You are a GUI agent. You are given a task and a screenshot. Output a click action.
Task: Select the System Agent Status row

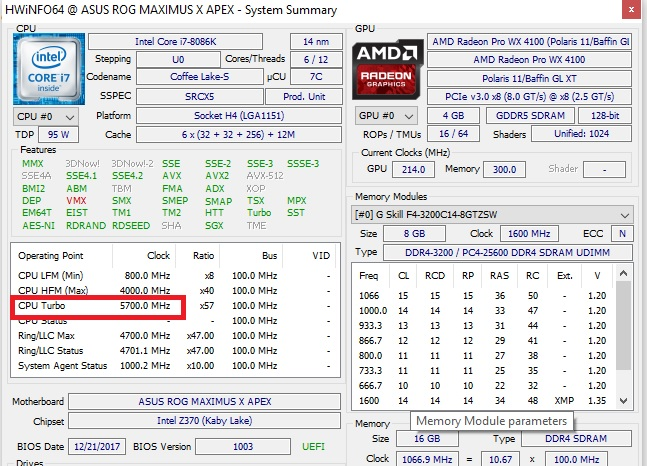(175, 366)
